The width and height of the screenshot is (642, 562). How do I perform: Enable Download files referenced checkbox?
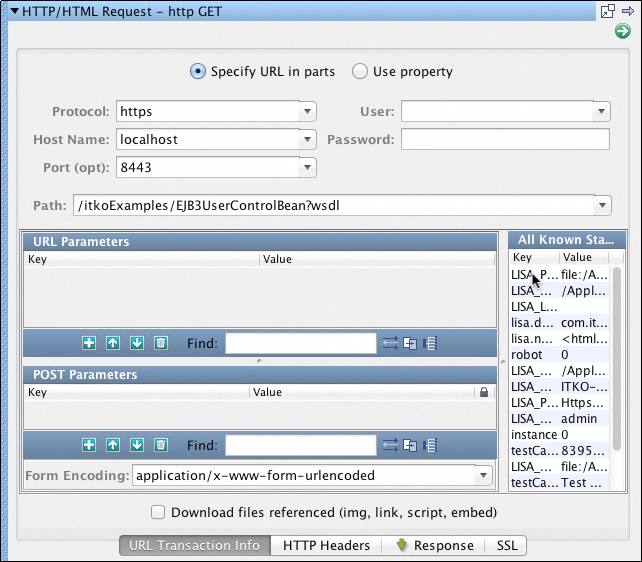tap(157, 513)
